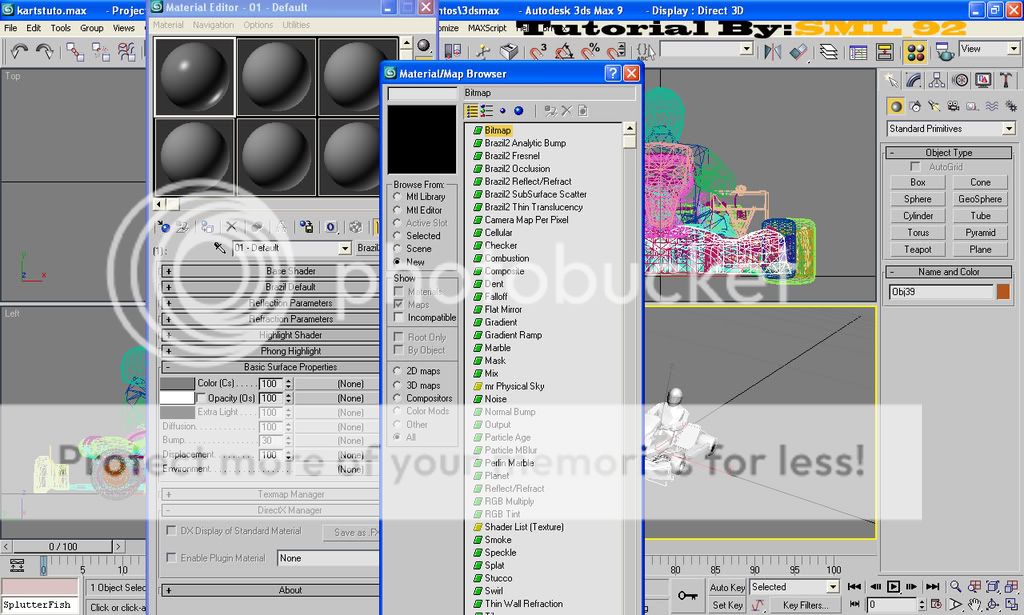Enable the Incompatible checkbox
Screen dimensions: 1024x615
[x=398, y=317]
